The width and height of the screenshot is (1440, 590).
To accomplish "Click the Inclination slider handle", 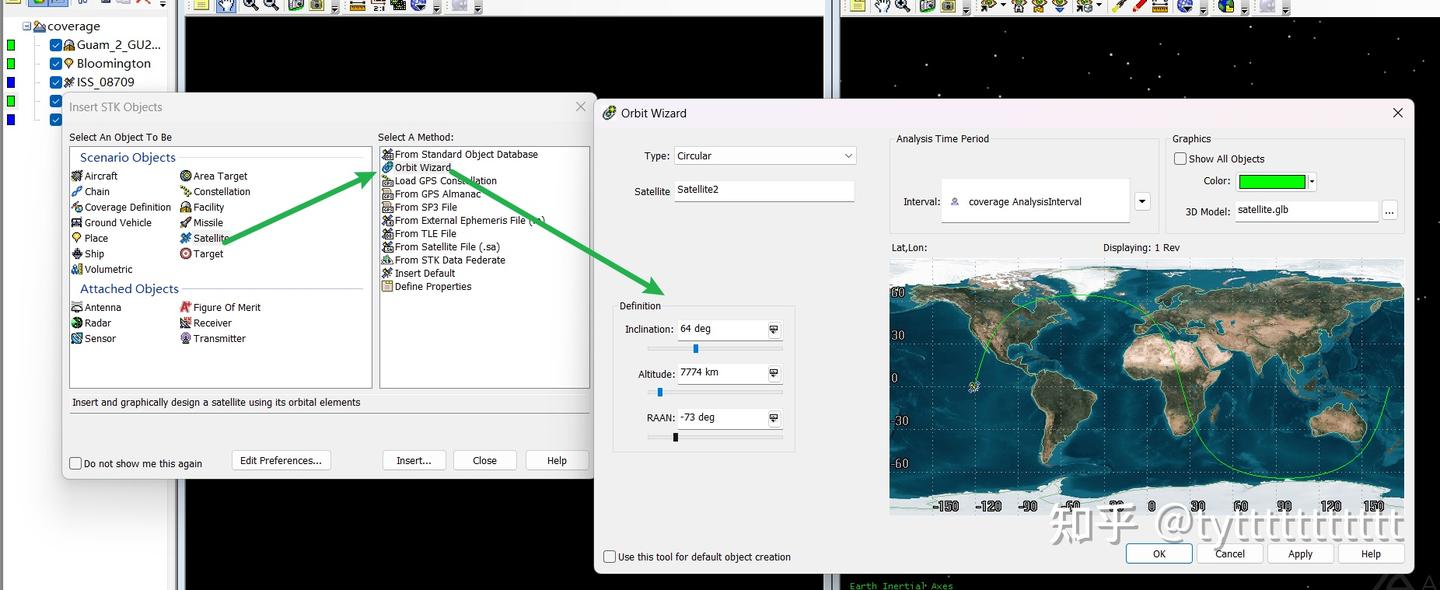I will [x=696, y=349].
